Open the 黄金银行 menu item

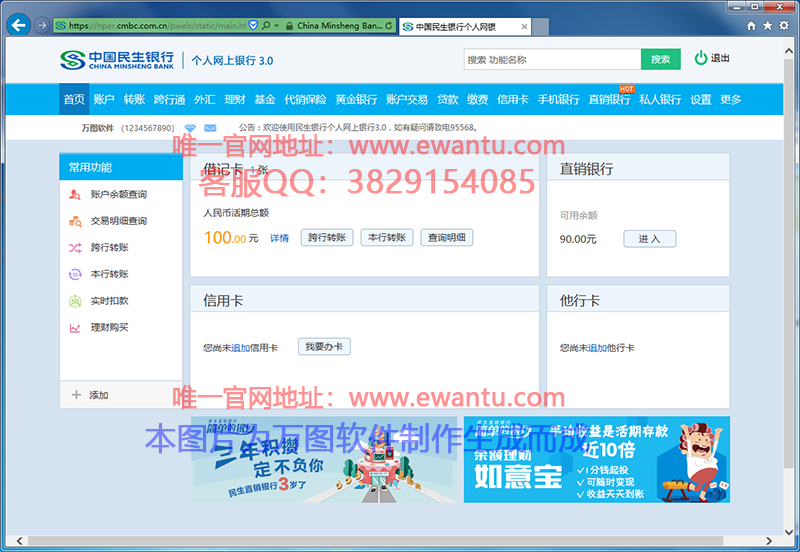pos(356,99)
